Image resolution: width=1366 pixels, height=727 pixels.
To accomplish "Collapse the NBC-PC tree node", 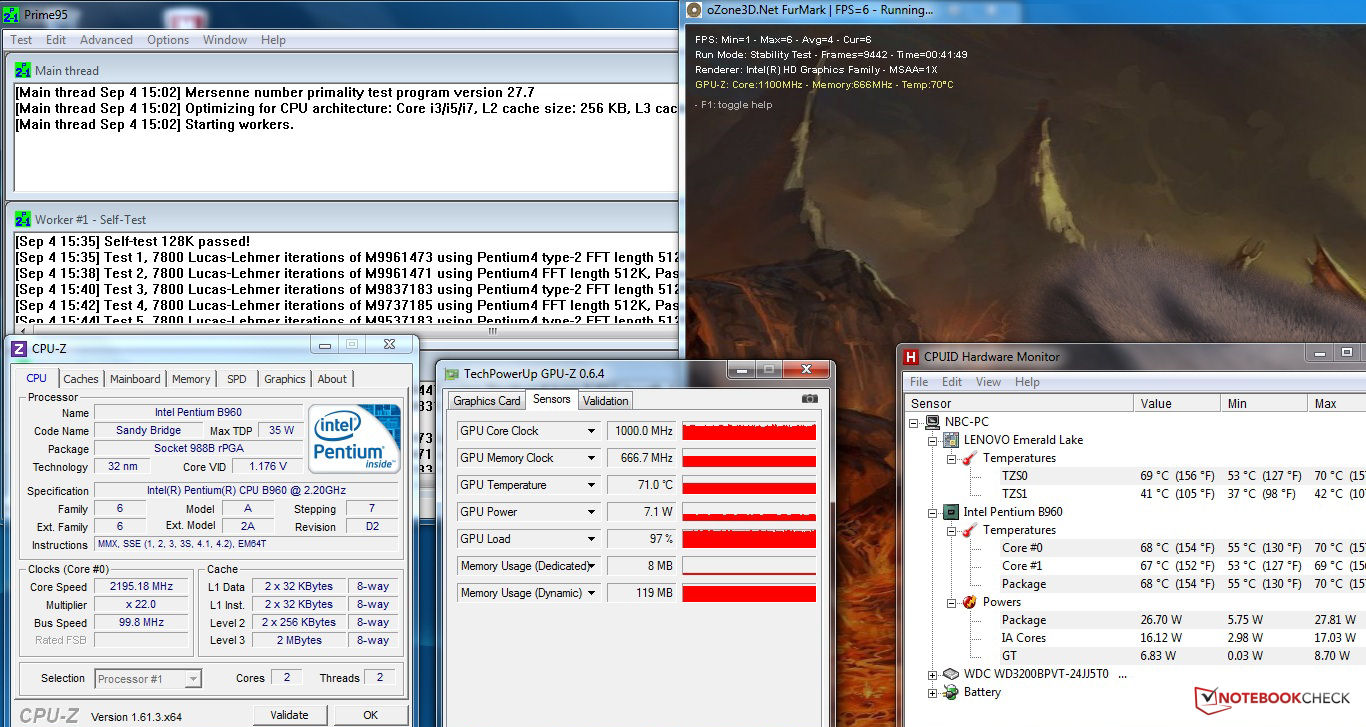I will (x=914, y=422).
